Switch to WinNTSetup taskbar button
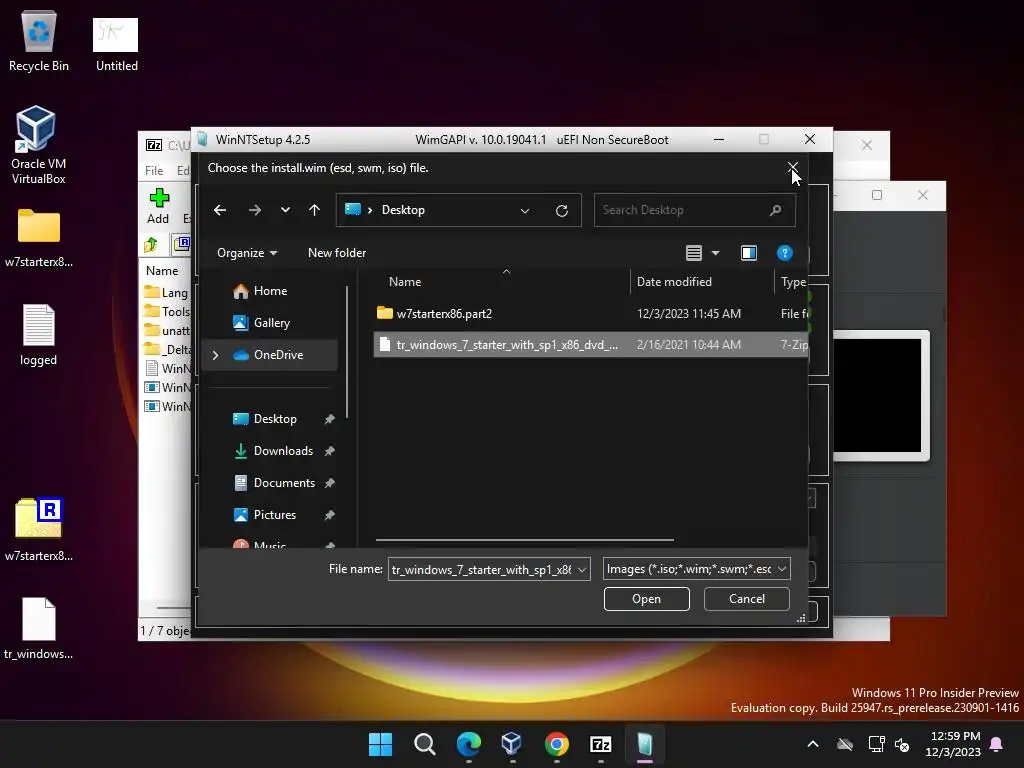This screenshot has height=768, width=1024. click(645, 744)
